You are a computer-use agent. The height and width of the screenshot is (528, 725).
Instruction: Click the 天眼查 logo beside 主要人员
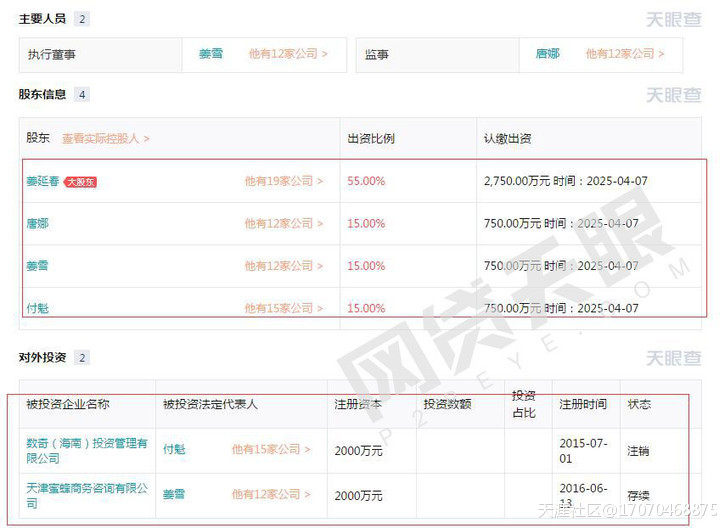click(672, 19)
